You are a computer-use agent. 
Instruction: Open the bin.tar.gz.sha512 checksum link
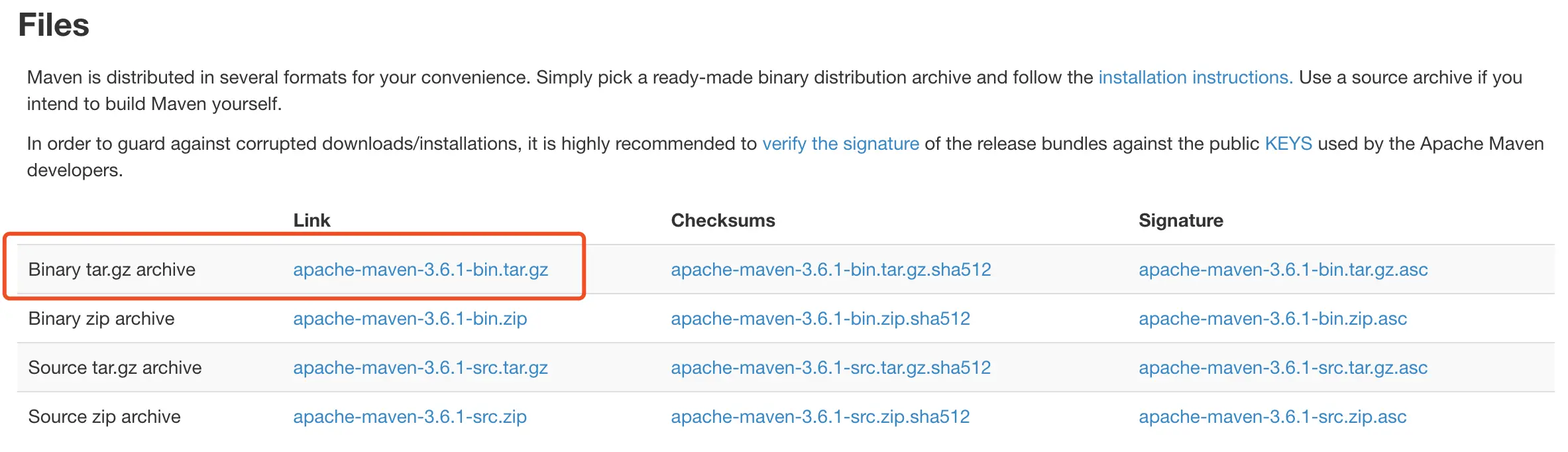click(x=831, y=270)
